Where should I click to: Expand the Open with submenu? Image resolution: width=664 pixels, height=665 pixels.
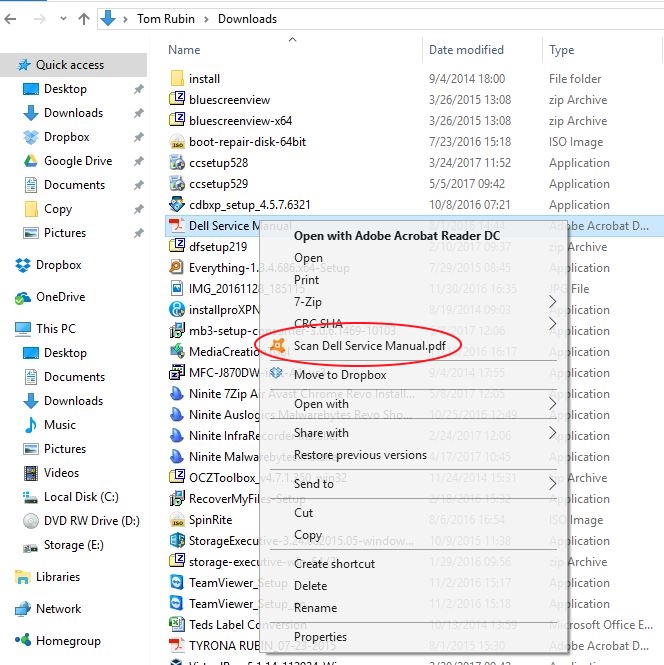[413, 404]
